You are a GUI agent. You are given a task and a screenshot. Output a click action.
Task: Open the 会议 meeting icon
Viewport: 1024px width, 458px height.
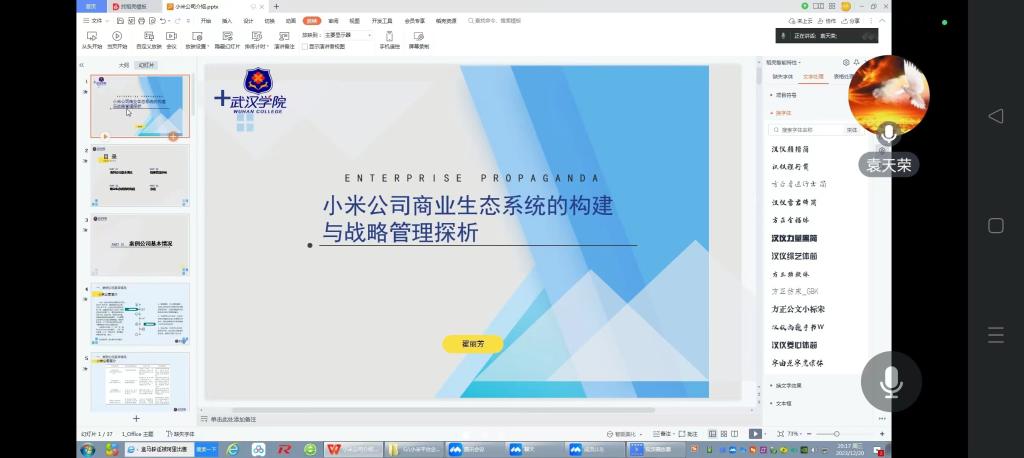tap(171, 37)
